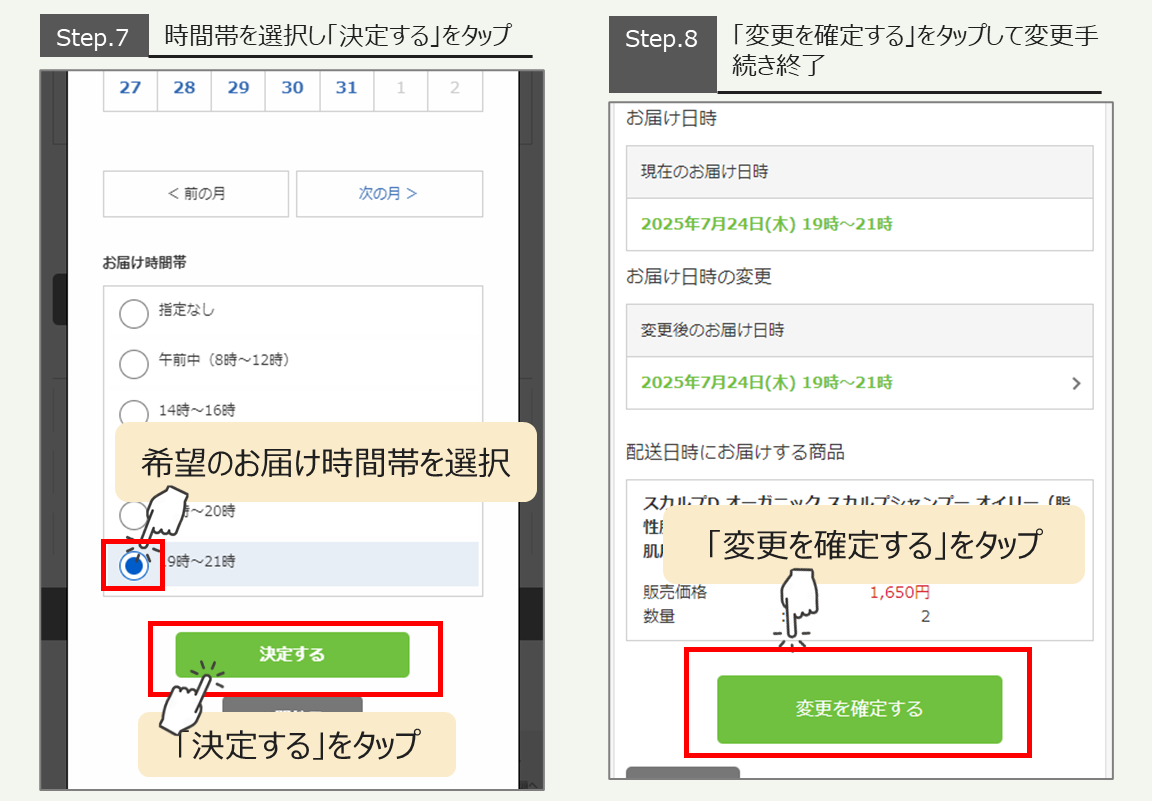
Task: Tap the green 決定する button
Action: coord(292,655)
